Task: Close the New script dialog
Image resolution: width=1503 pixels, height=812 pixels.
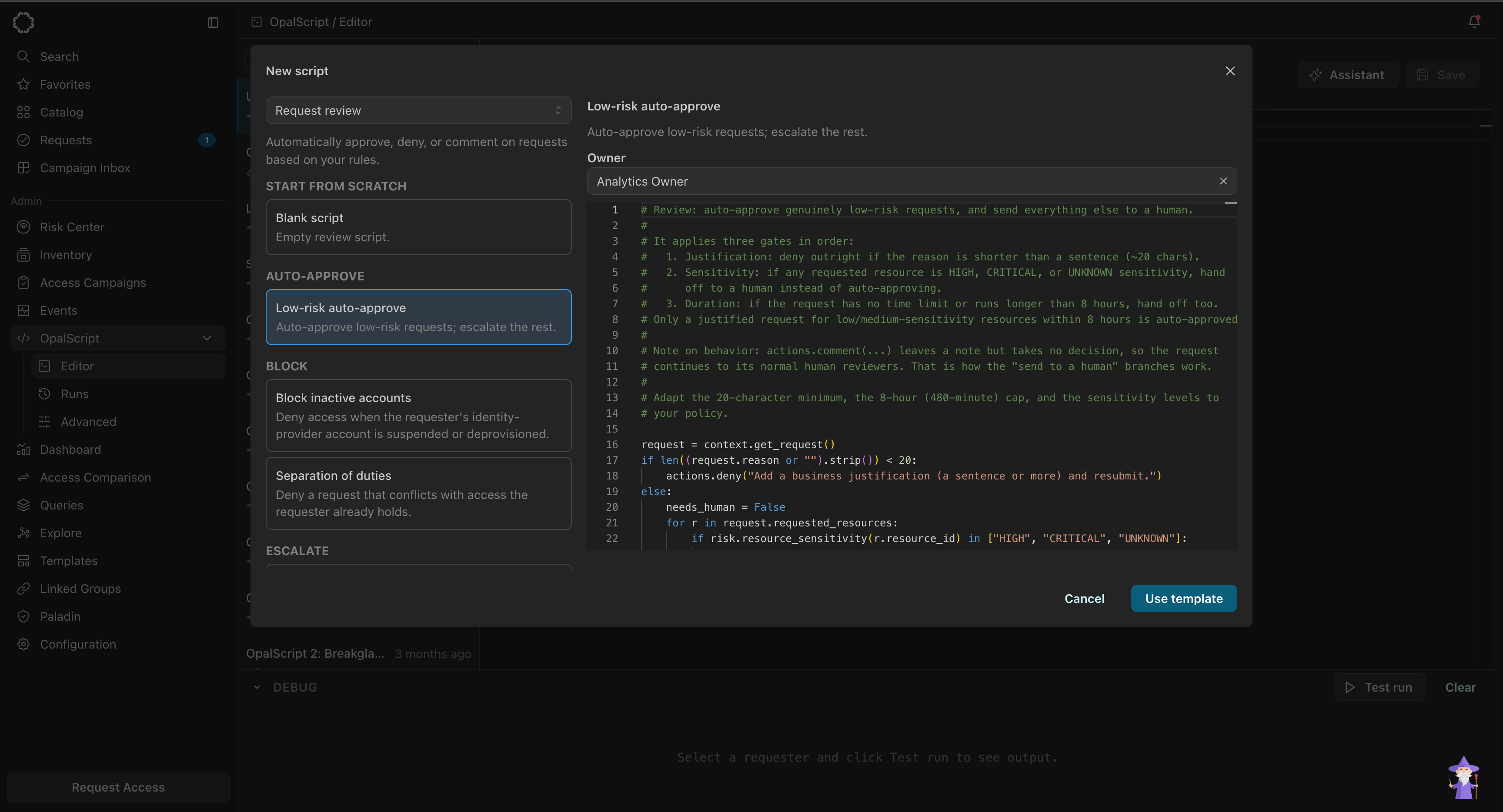Action: tap(1230, 71)
